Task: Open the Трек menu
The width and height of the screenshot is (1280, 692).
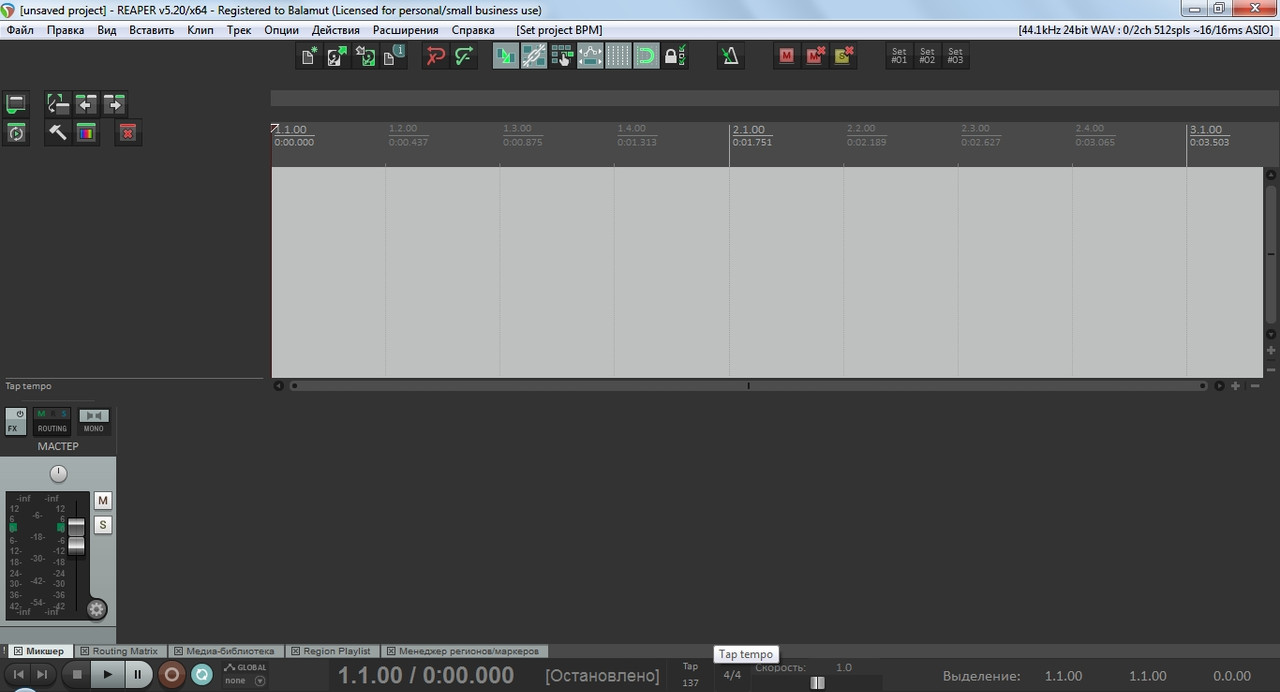Action: point(239,30)
